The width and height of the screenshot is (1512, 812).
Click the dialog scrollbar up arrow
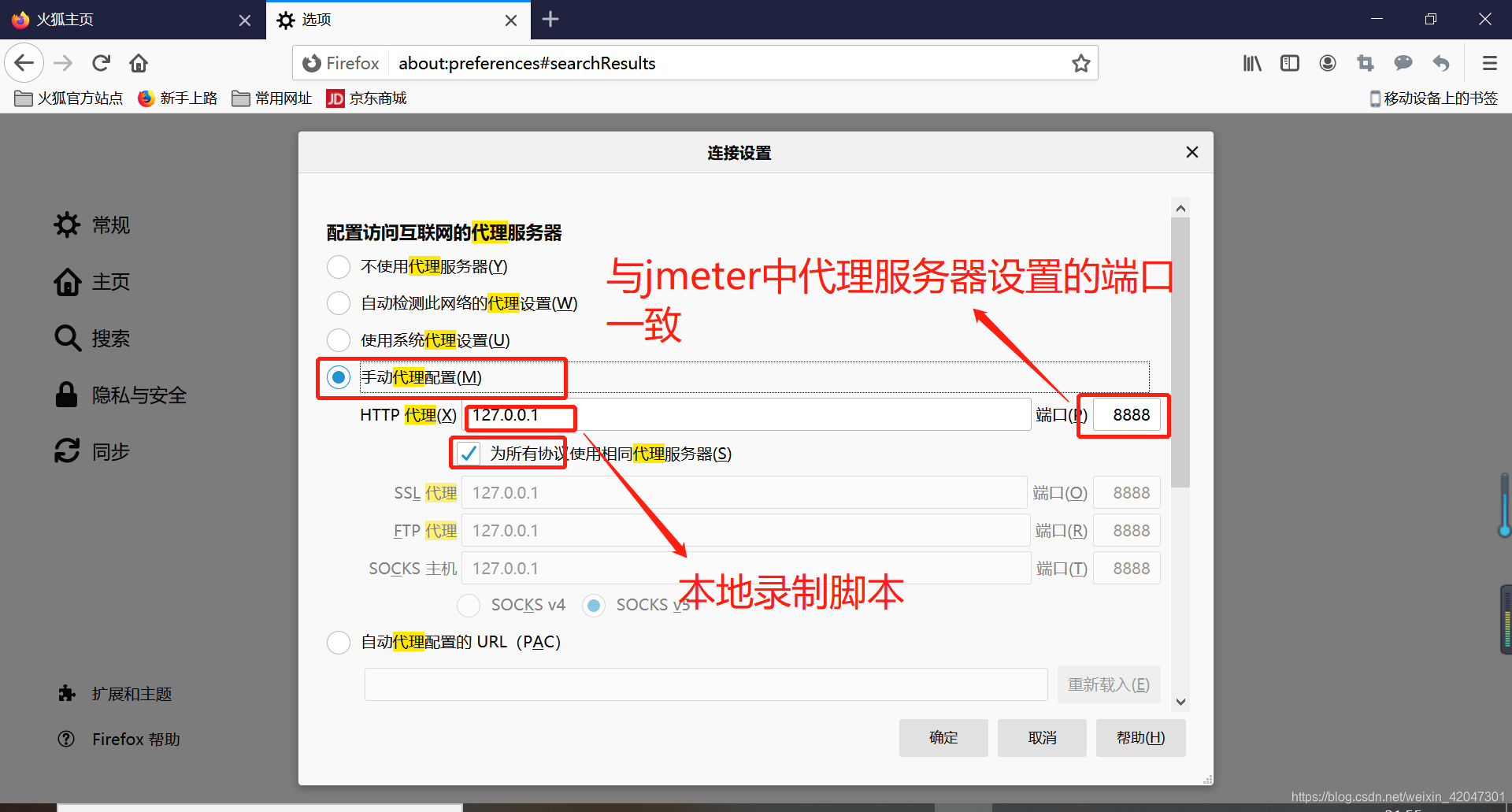click(1180, 208)
